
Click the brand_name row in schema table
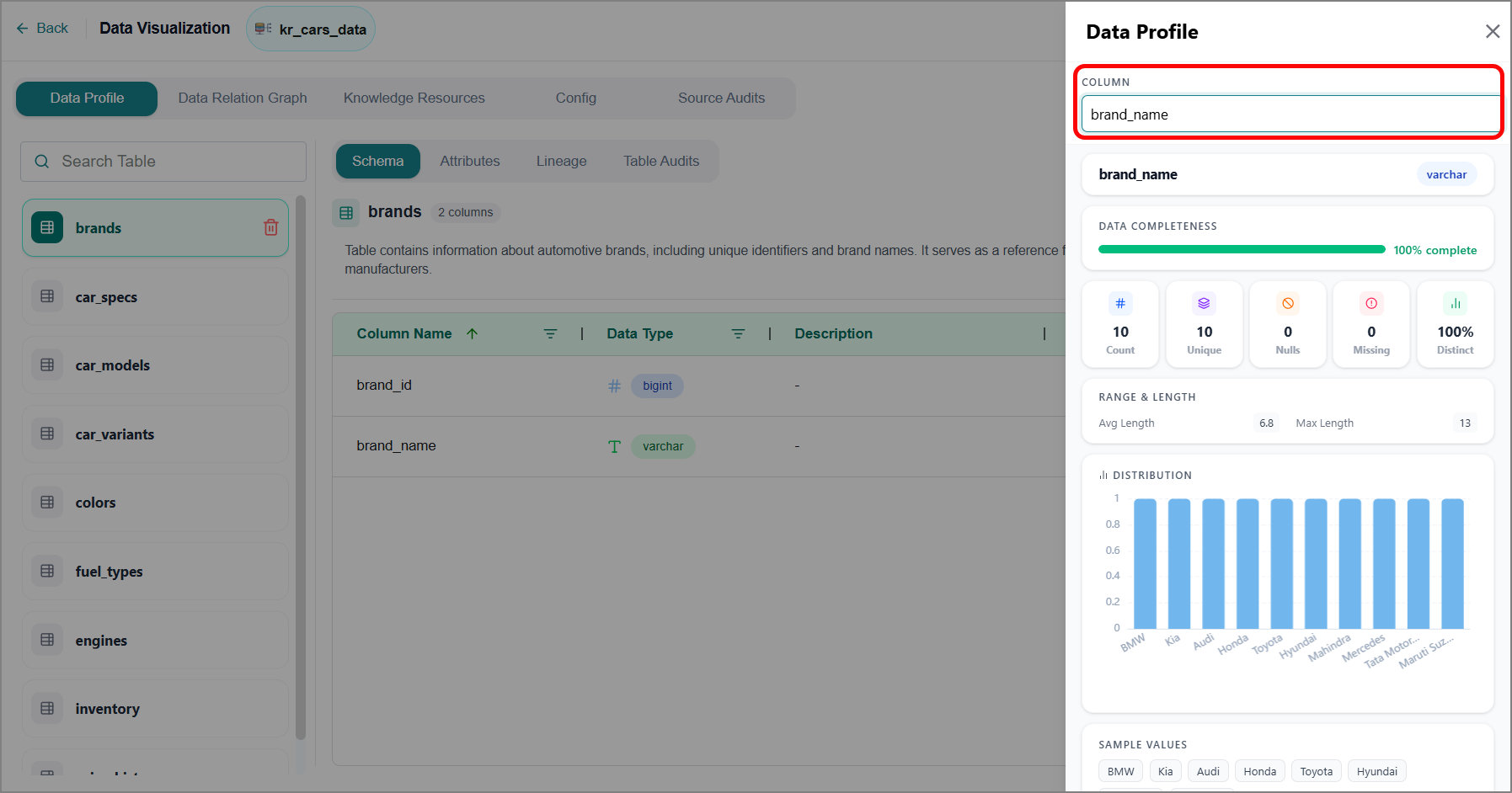pyautogui.click(x=699, y=446)
